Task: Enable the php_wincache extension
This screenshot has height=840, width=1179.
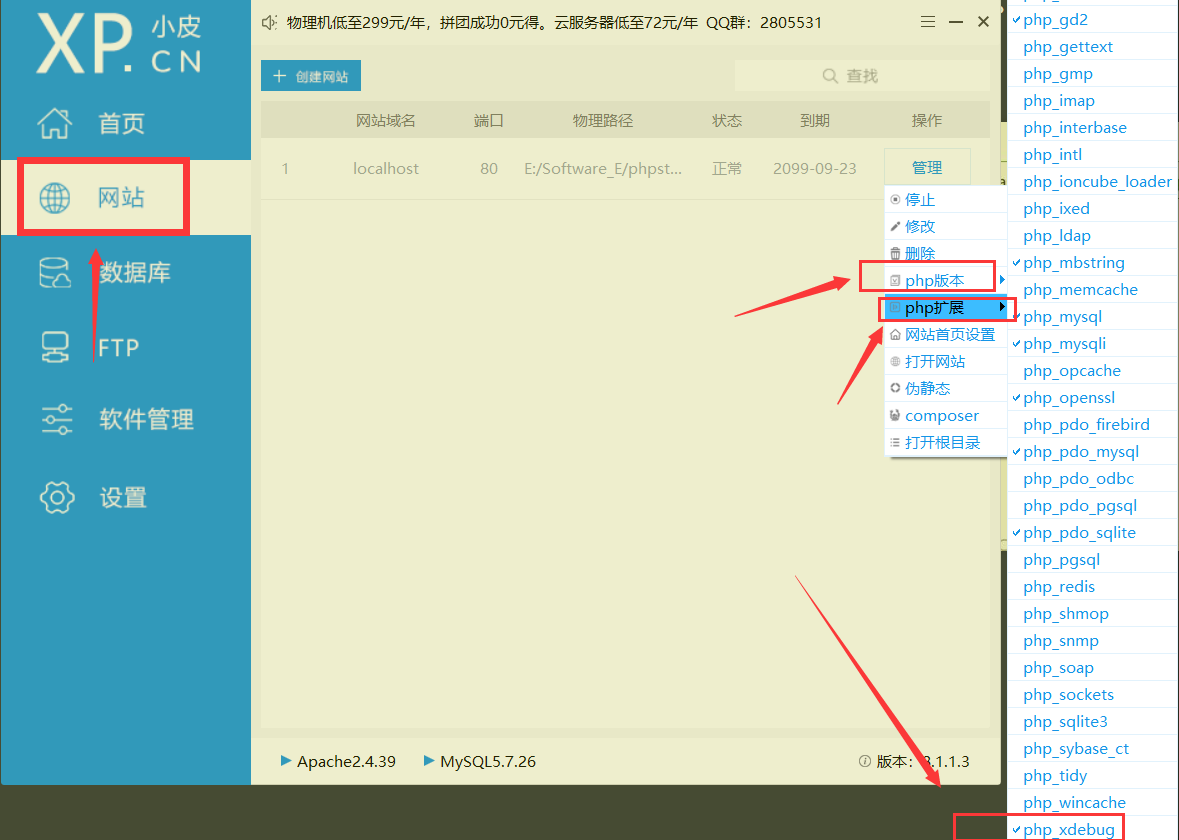Action: click(x=1092, y=802)
